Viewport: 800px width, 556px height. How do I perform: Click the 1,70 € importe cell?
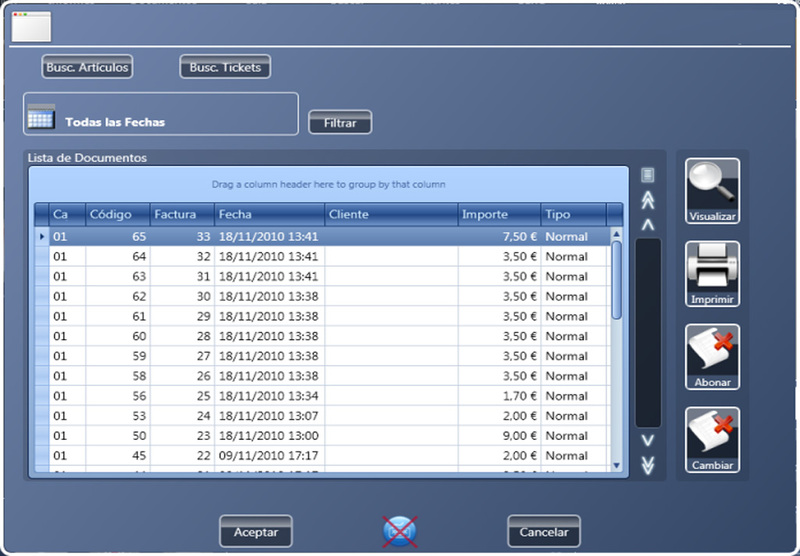point(499,396)
